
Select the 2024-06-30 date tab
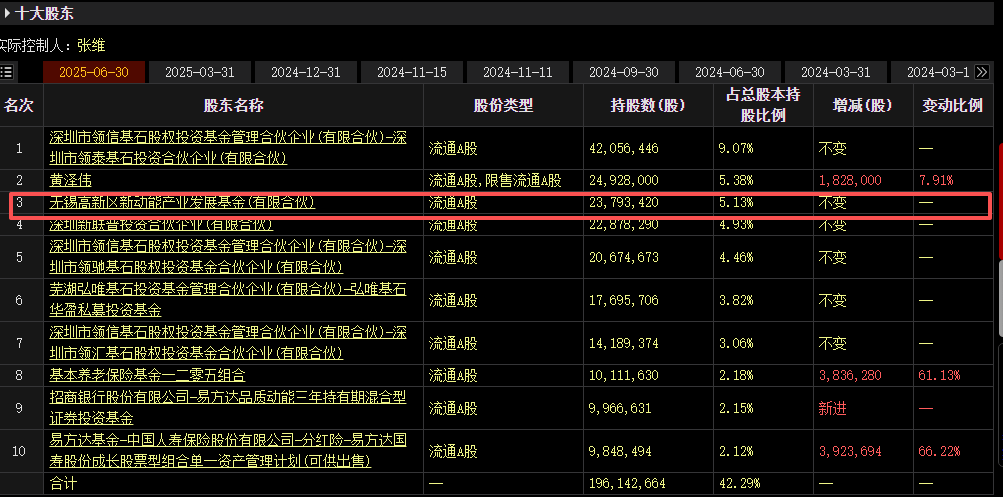point(730,72)
